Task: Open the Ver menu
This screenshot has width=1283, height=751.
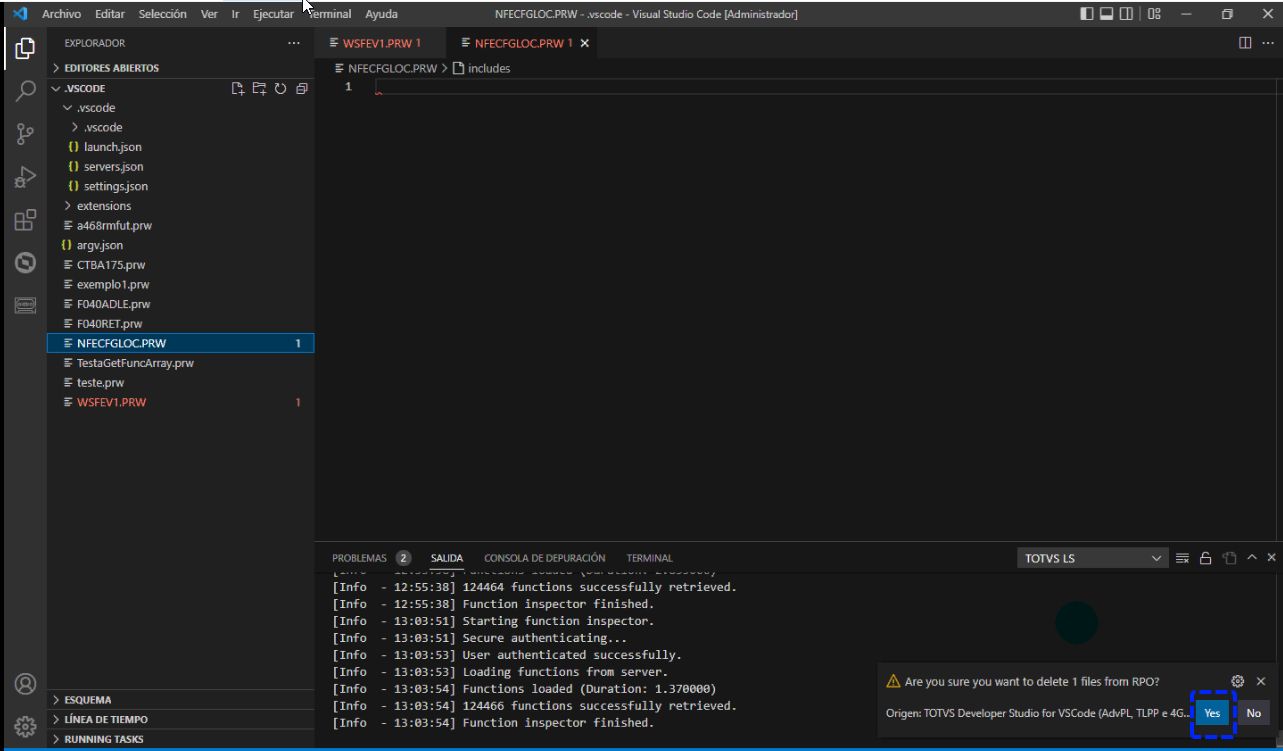Action: tap(209, 14)
